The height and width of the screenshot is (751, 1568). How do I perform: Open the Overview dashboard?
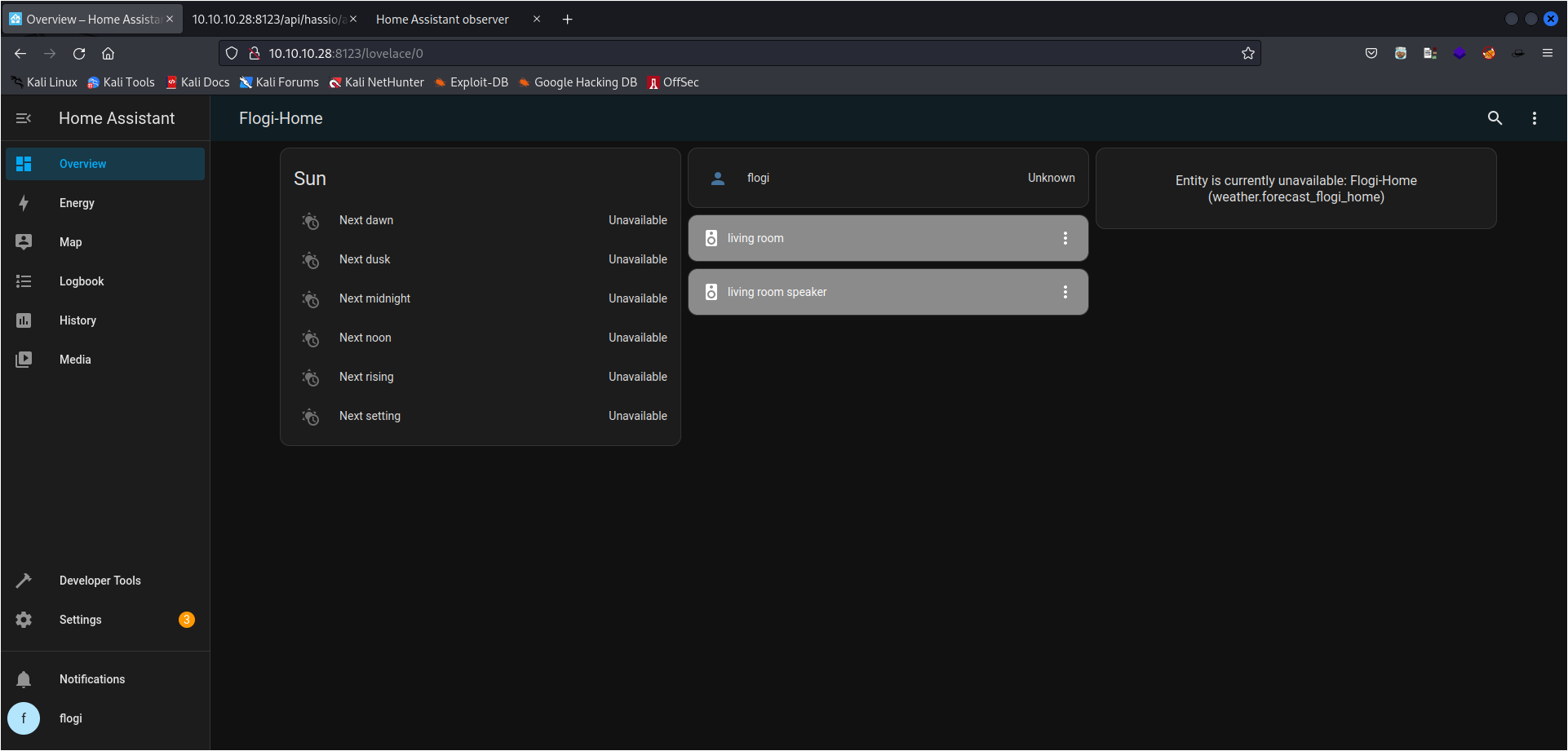(x=105, y=164)
